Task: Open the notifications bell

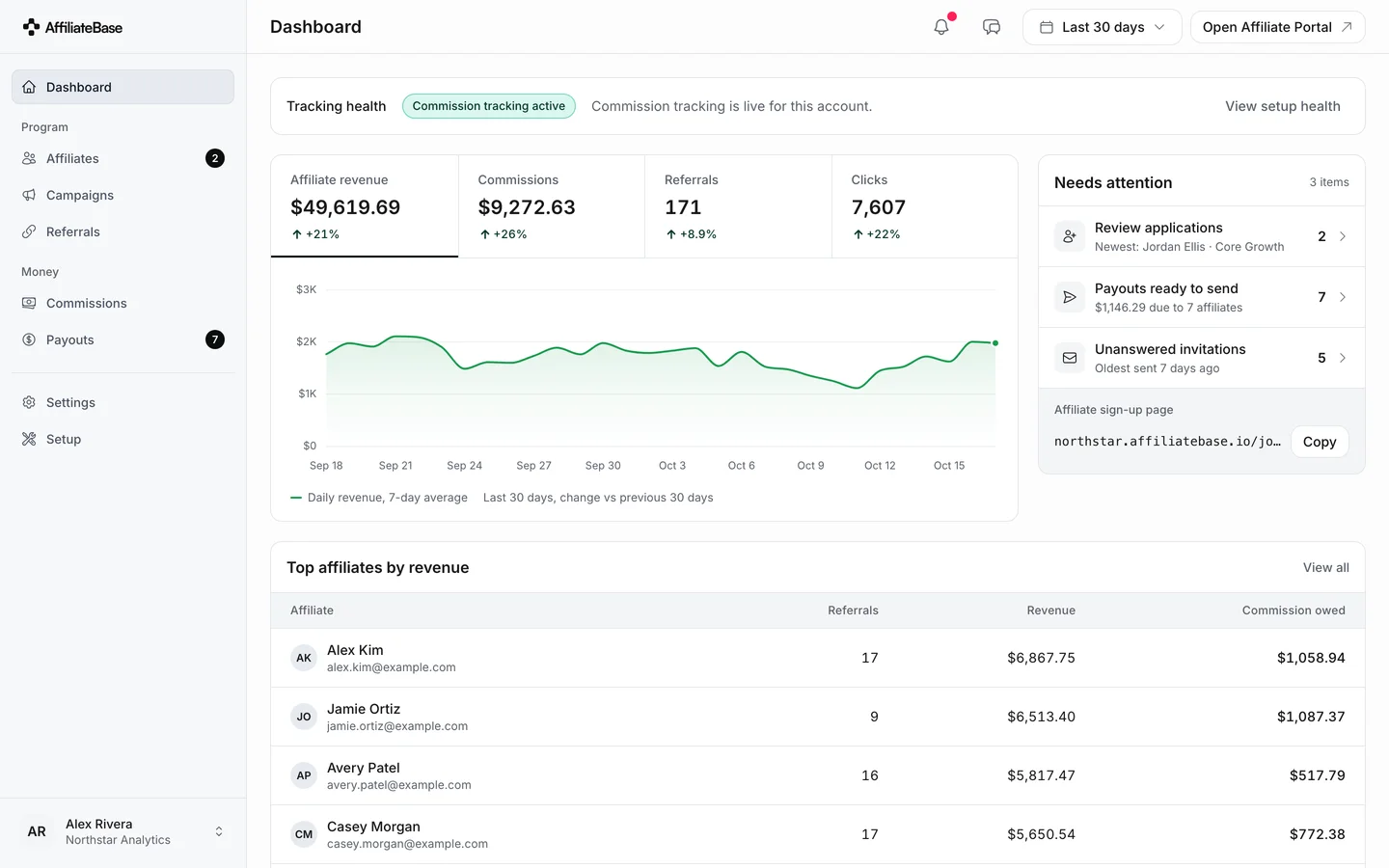Action: [941, 27]
